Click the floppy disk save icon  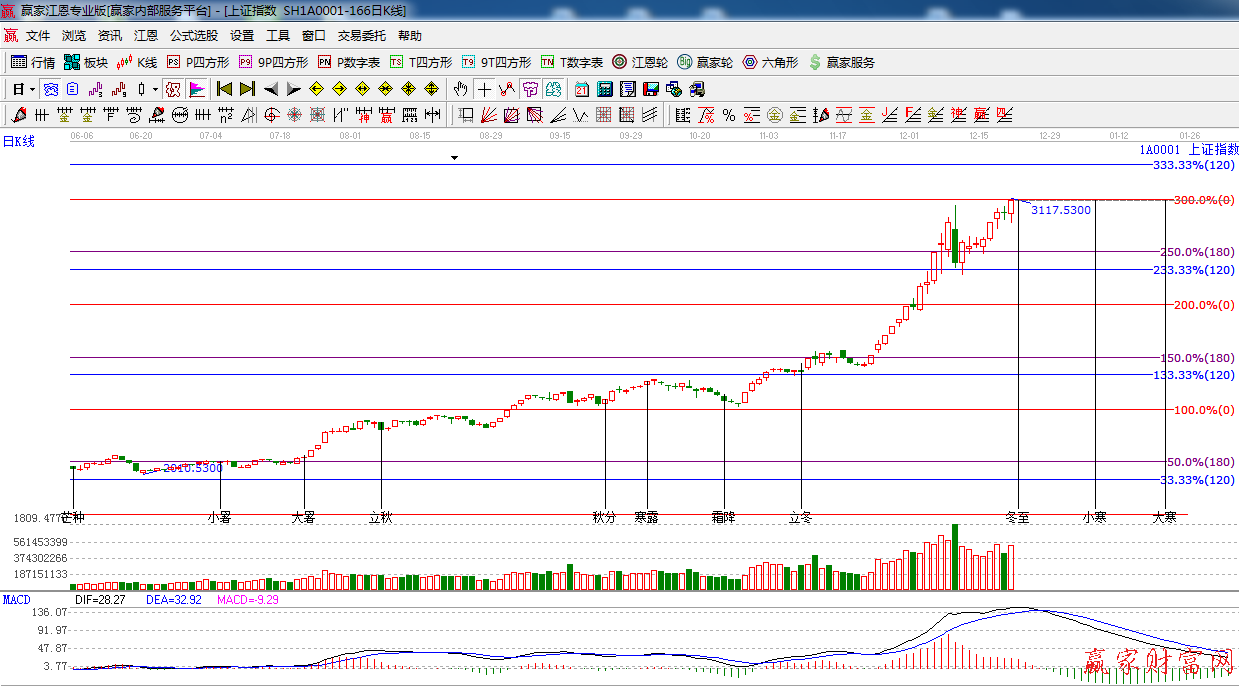point(651,89)
